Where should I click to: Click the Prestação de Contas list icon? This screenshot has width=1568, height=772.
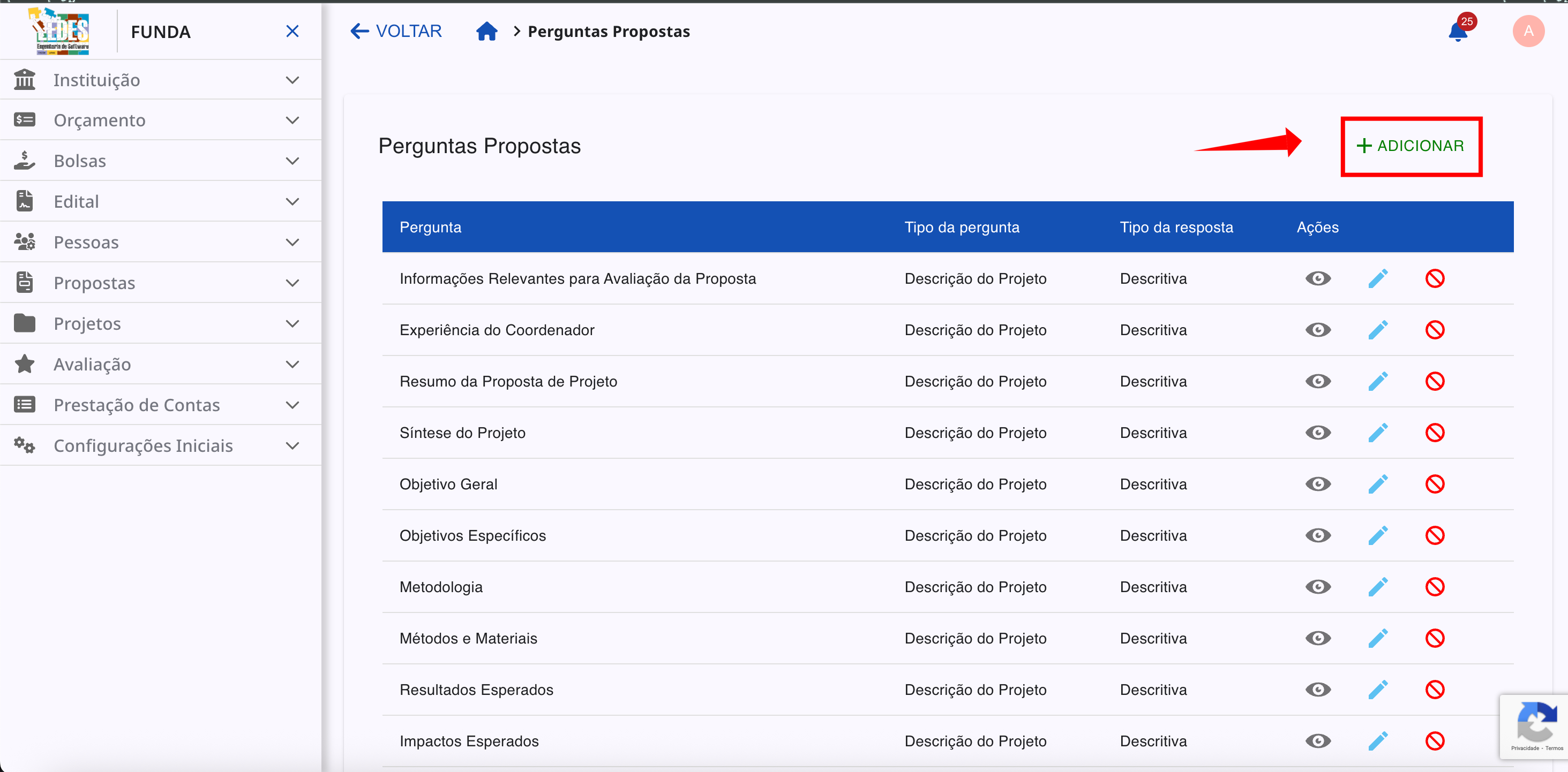click(24, 405)
